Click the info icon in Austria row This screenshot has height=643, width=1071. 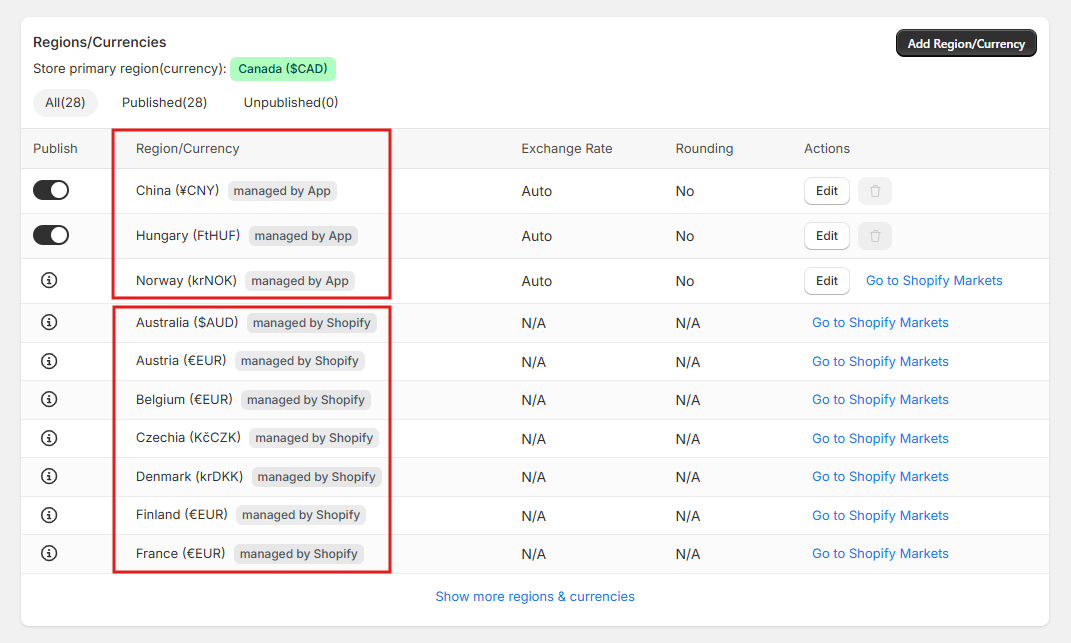click(49, 361)
